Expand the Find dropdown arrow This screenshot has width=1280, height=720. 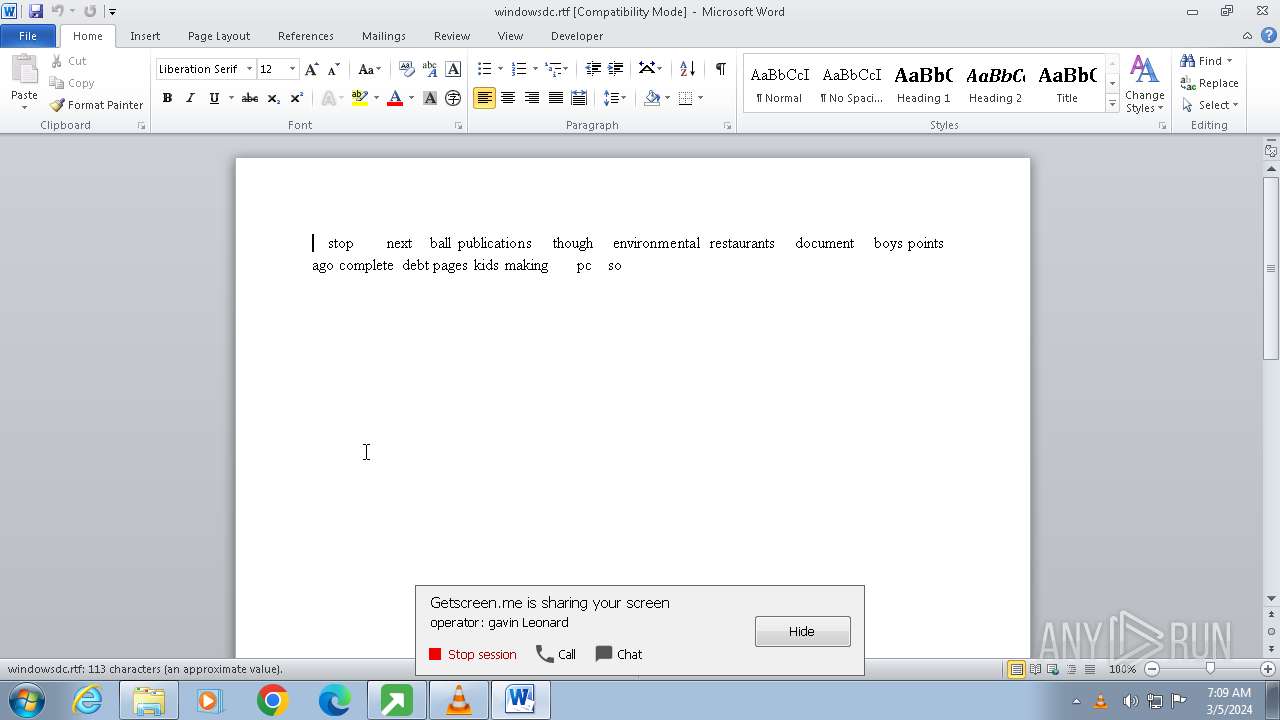point(1230,61)
